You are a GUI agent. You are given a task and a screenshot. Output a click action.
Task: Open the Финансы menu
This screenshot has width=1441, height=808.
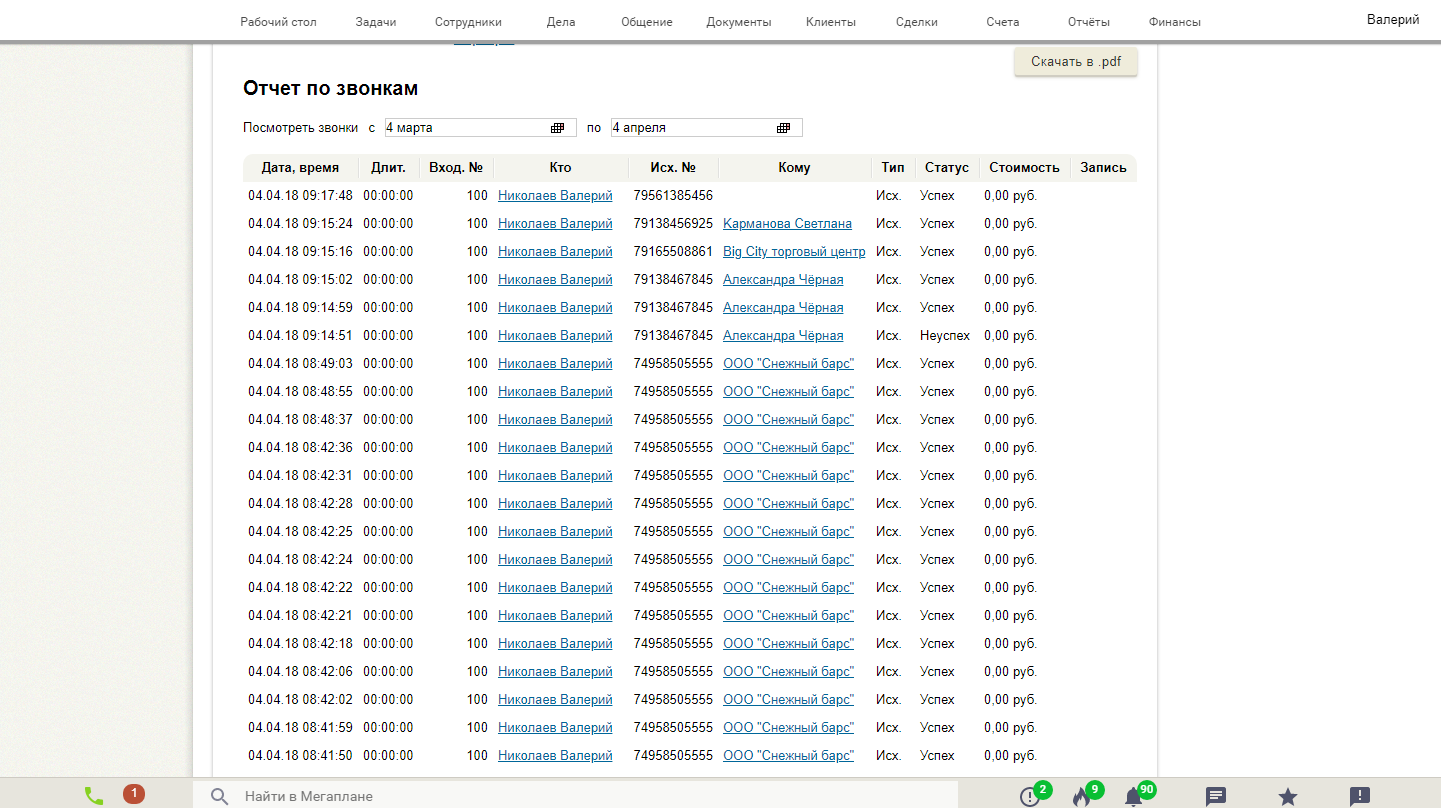1175,22
